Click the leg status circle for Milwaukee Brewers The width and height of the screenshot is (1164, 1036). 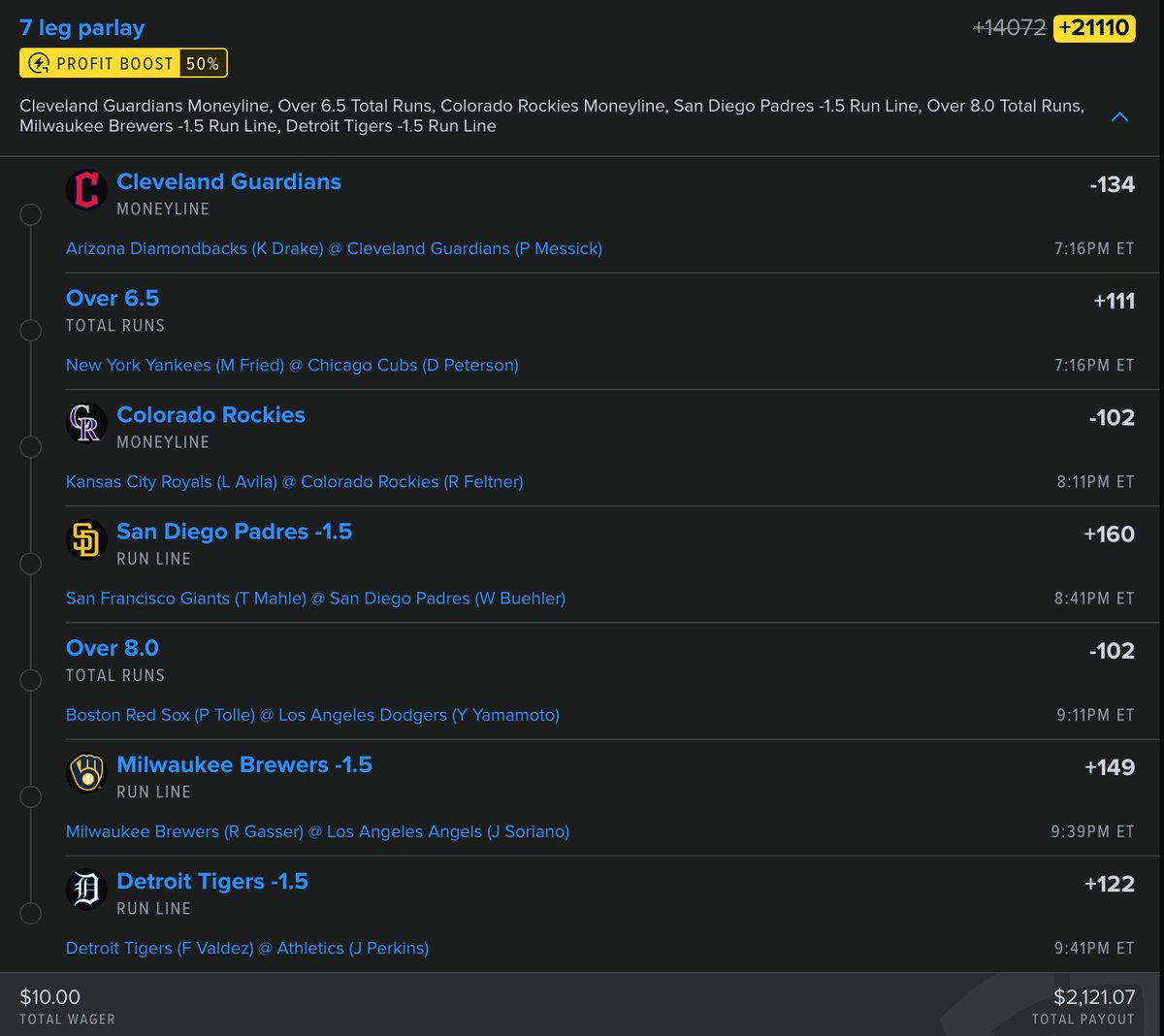pyautogui.click(x=31, y=796)
